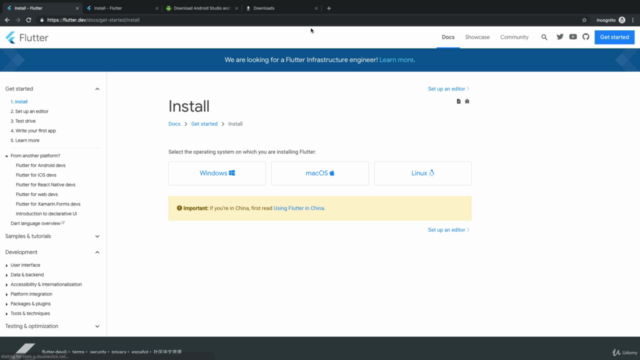
Task: Choose the Linux install option
Action: (423, 173)
